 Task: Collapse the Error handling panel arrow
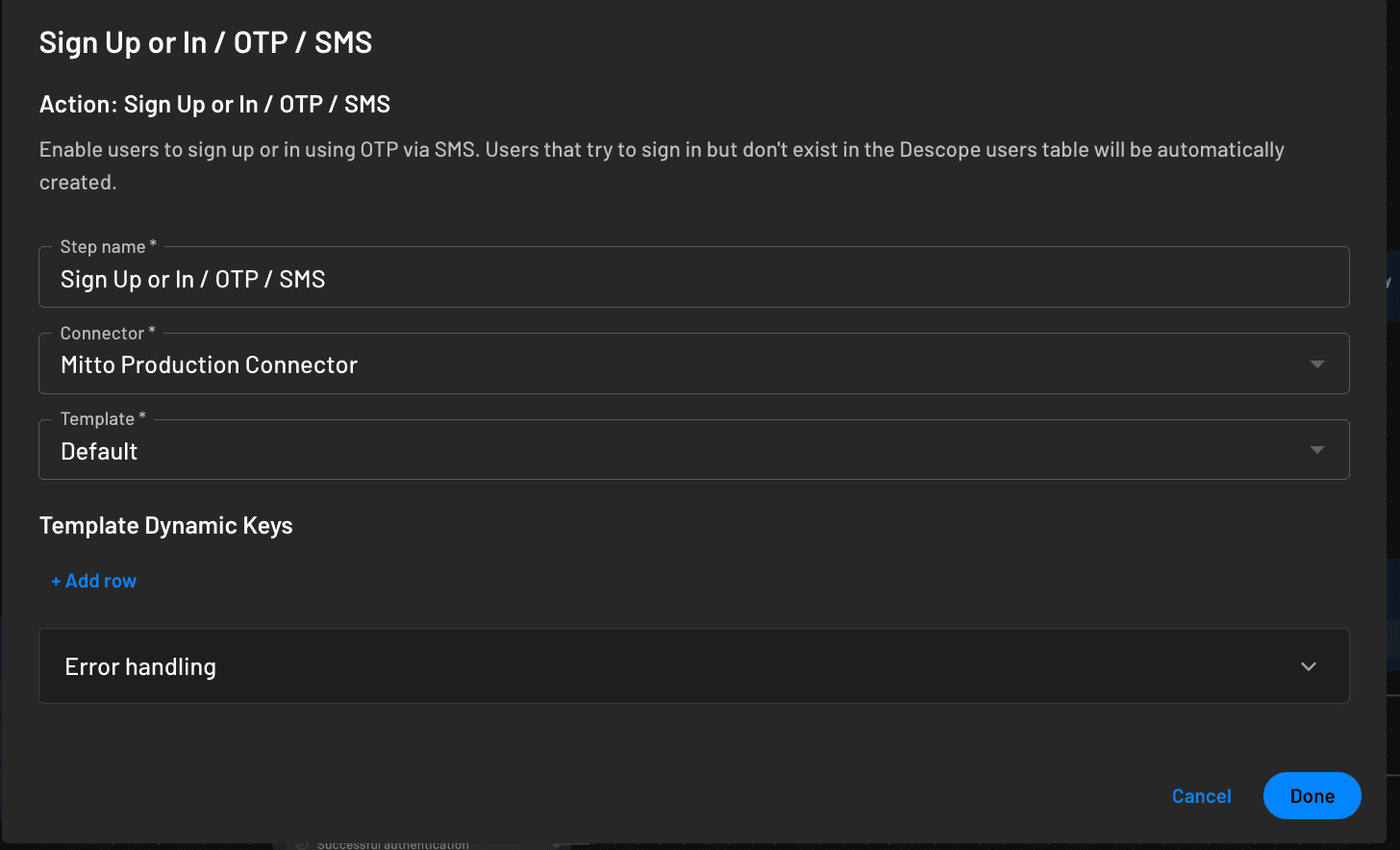(x=1308, y=665)
